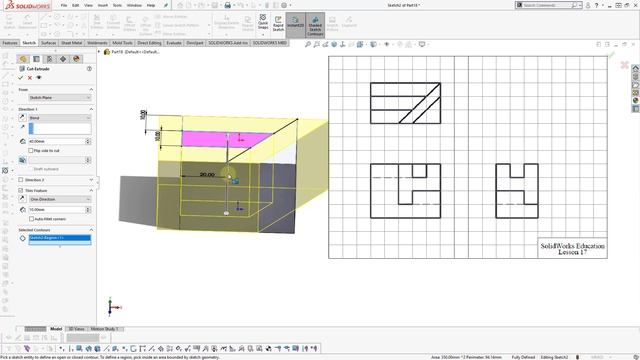Open the Edit menu
Screen dimensions: 640x360
click(x=76, y=6)
